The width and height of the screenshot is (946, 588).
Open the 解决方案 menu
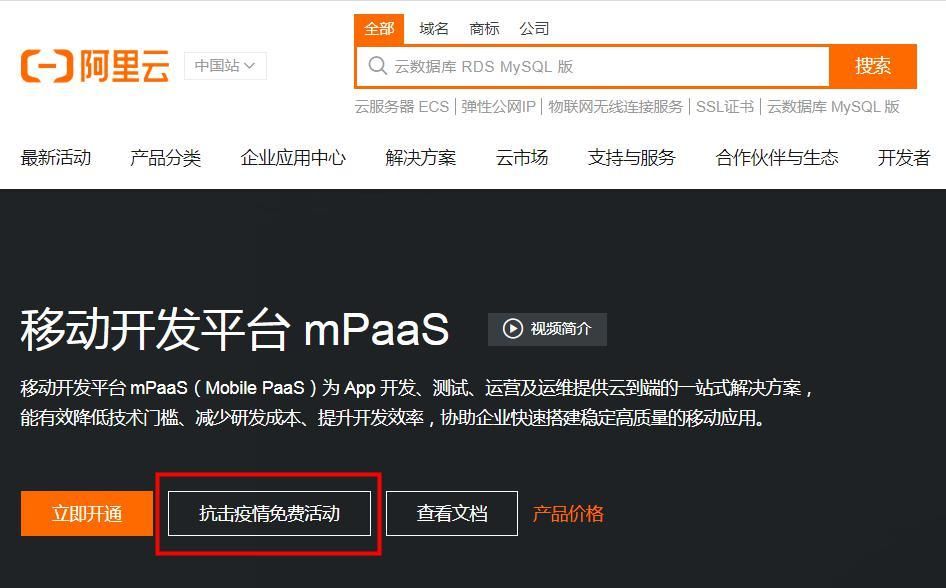point(420,158)
